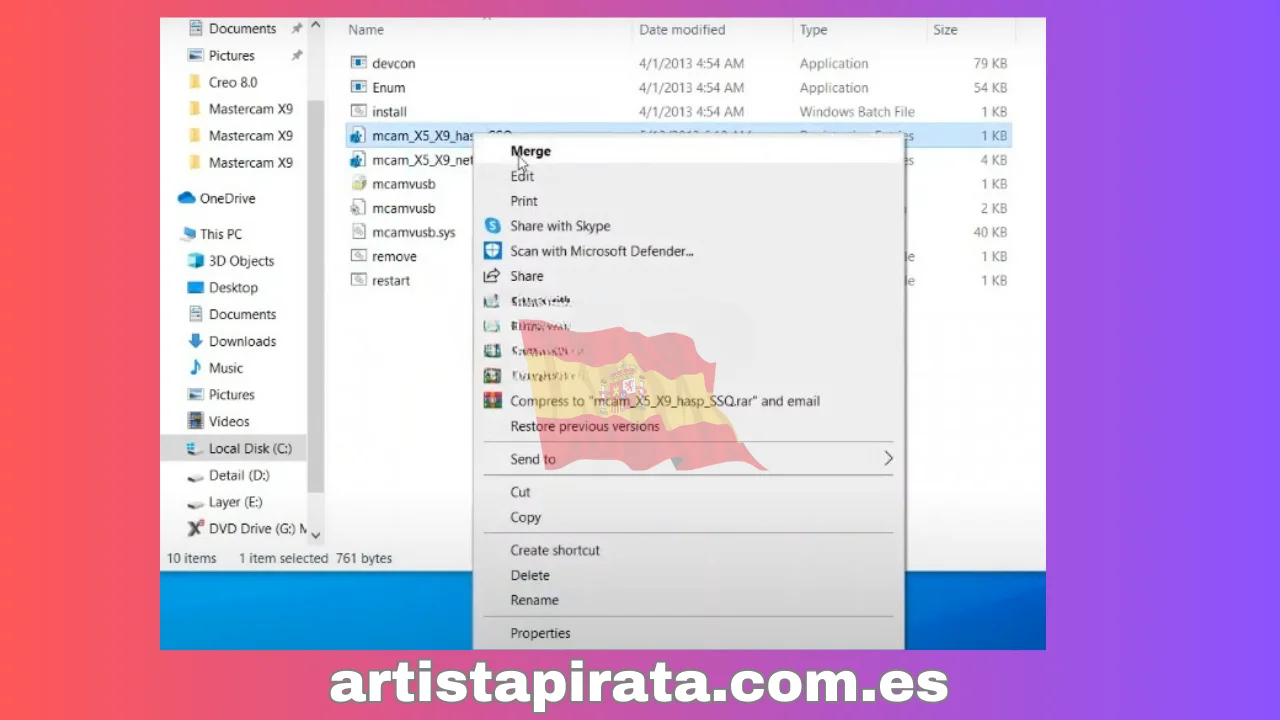Select the install batch file icon
This screenshot has width=1280, height=720.
pos(359,111)
